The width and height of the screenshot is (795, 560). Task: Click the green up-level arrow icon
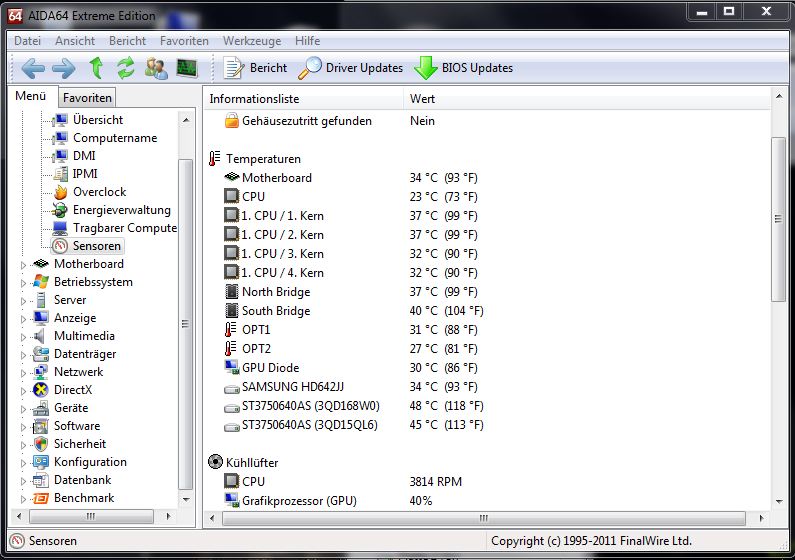(x=96, y=67)
